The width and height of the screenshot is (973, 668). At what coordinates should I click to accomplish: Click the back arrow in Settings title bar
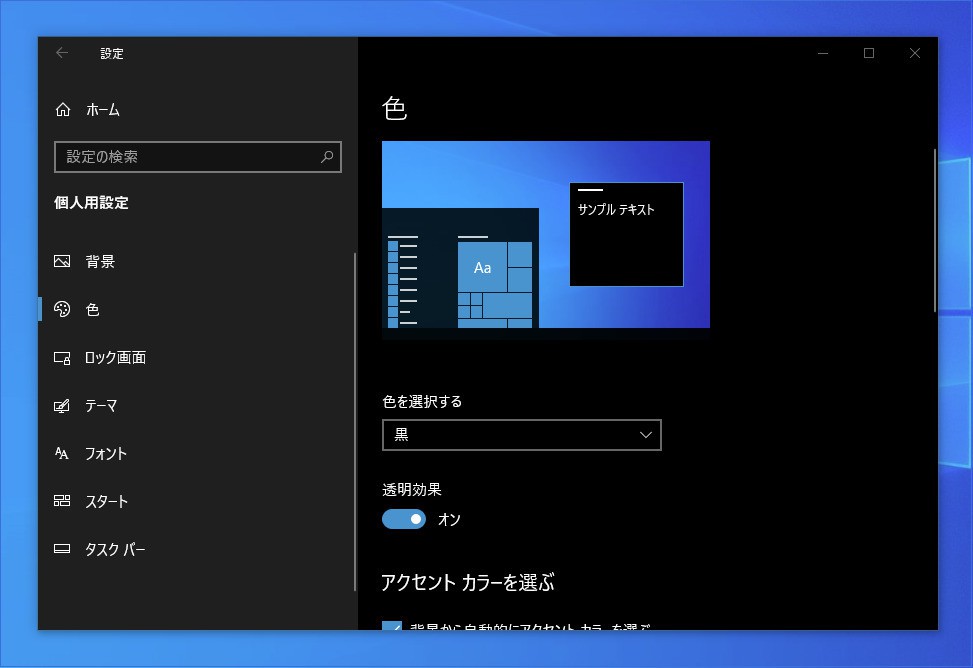point(62,53)
